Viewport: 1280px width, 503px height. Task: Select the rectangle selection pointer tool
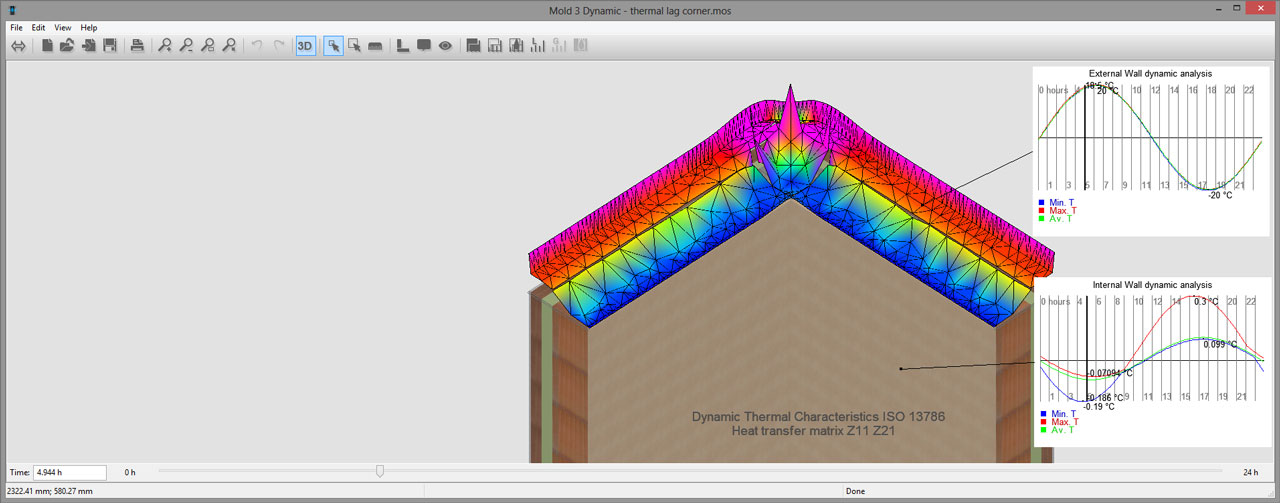[354, 46]
